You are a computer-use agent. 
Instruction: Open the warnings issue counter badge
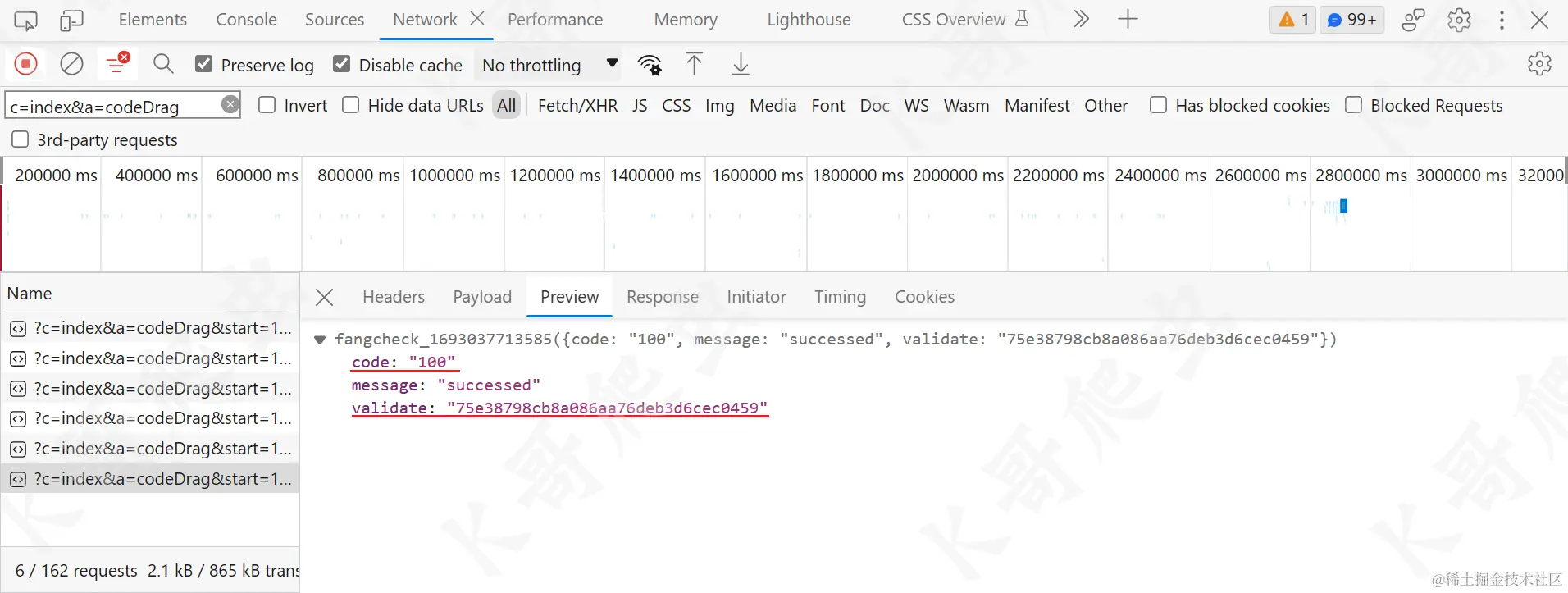[1293, 20]
